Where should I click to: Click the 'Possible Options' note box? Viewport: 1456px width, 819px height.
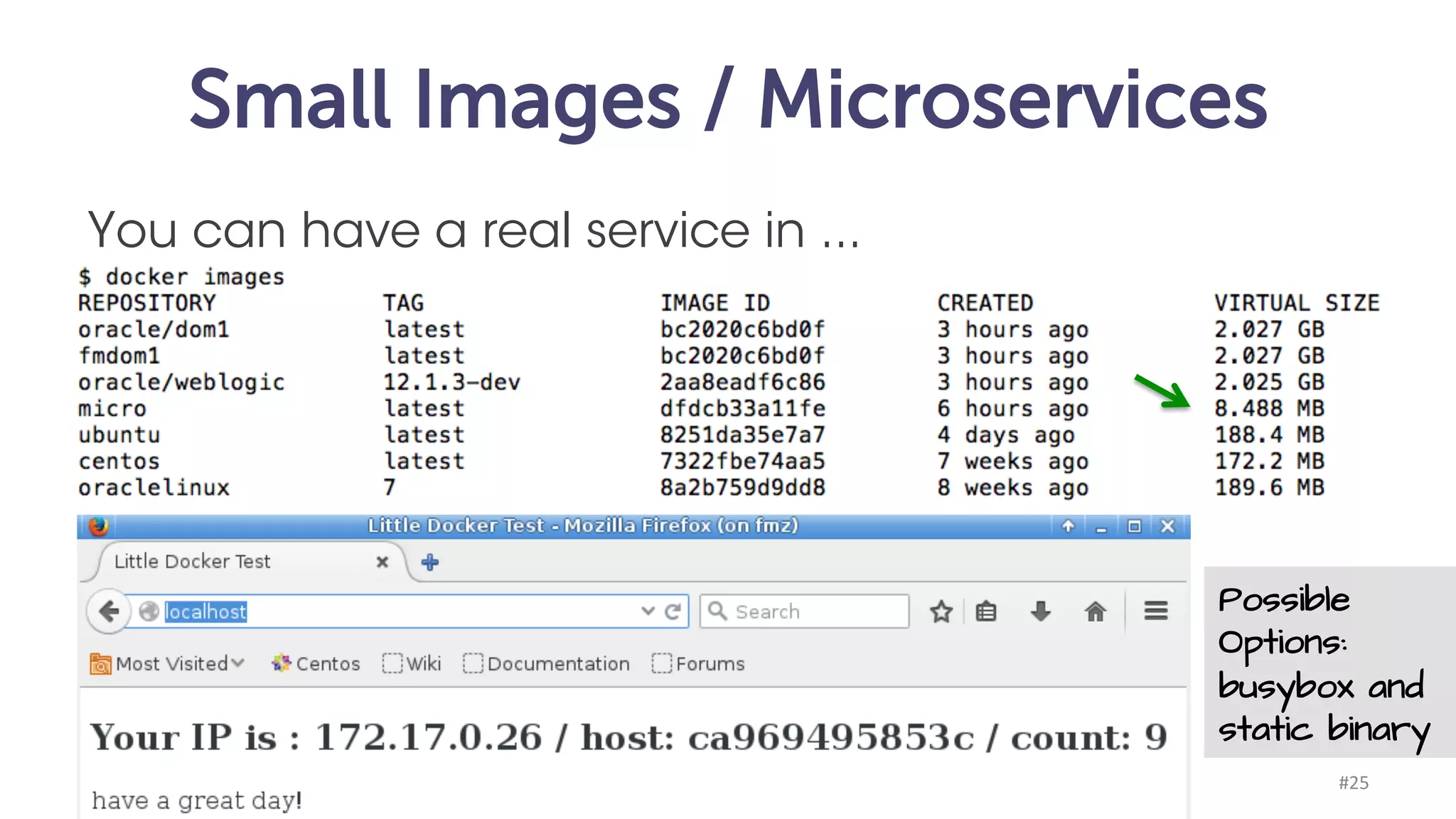pos(1329,662)
